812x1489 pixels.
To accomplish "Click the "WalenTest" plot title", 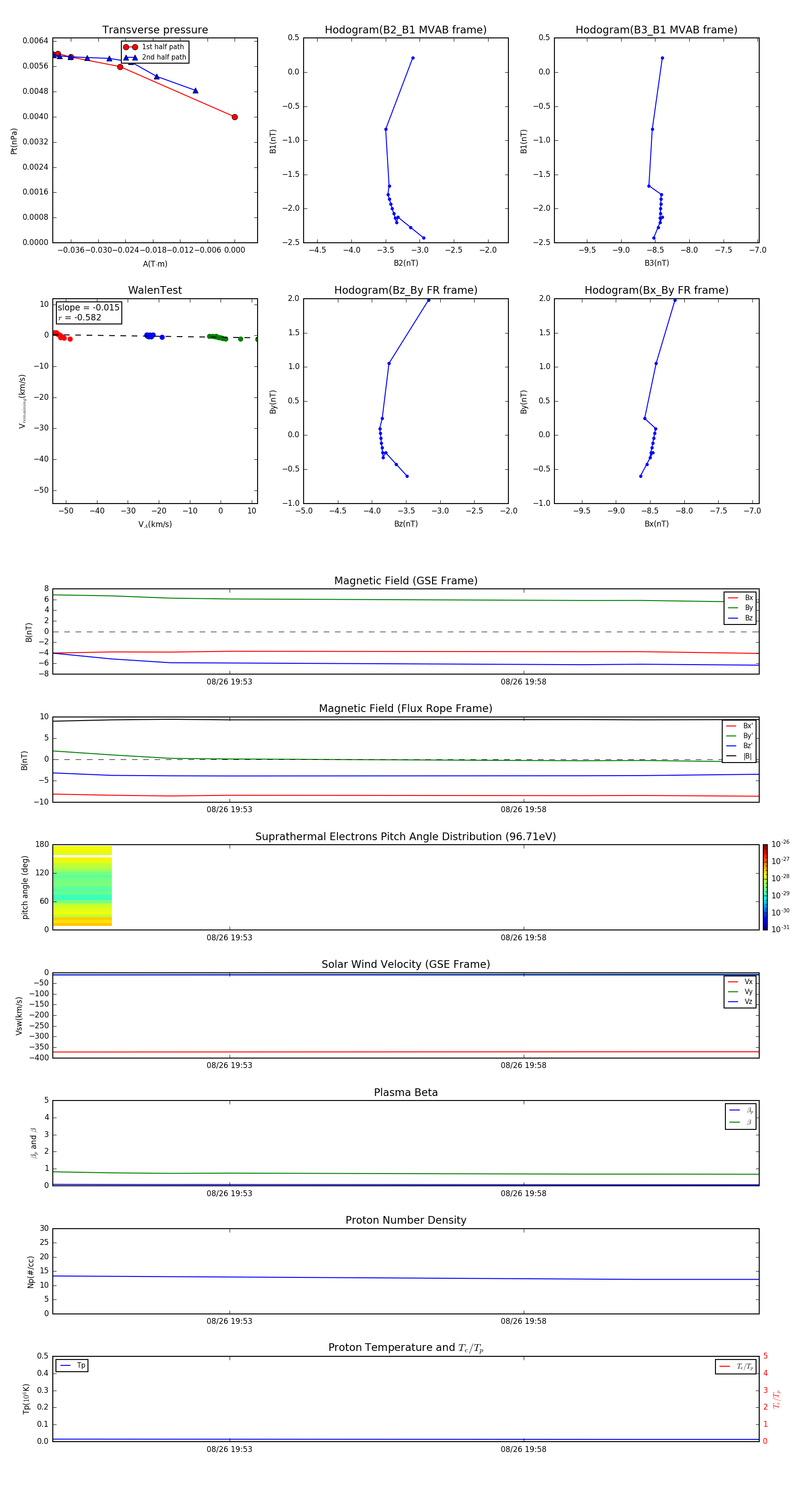I will (x=155, y=290).
